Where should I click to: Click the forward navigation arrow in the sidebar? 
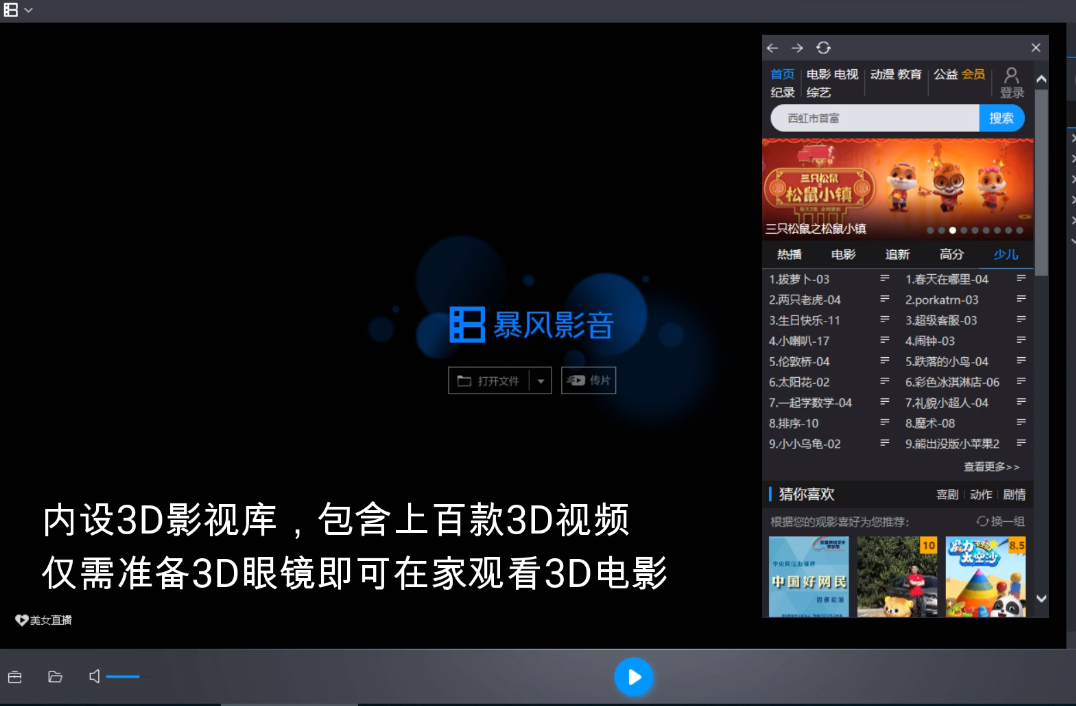click(797, 47)
